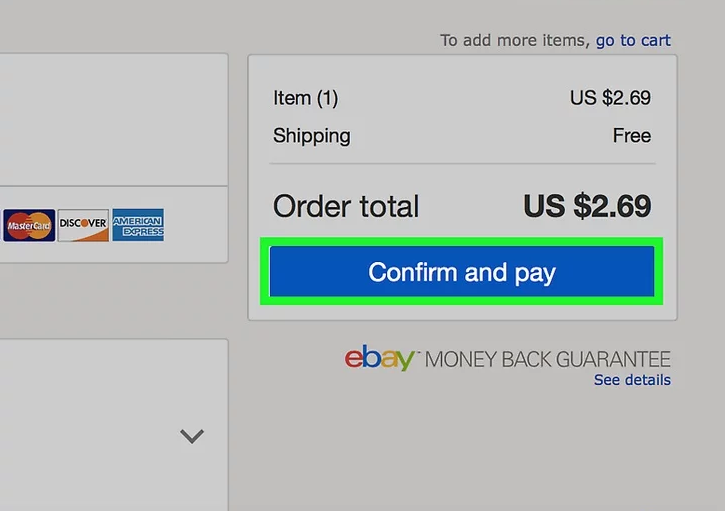Click the divider line above Order total

tap(462, 163)
